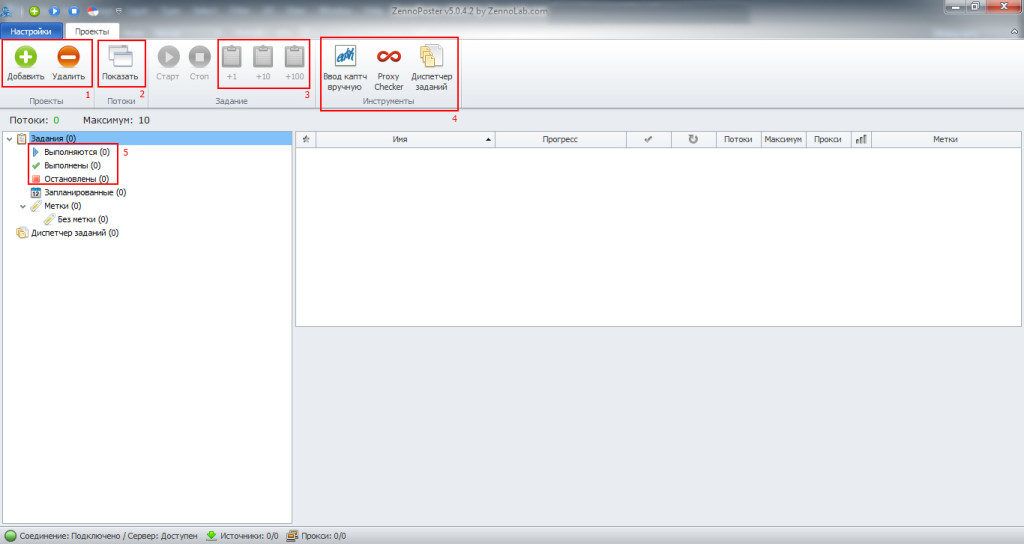Launch the Proxy Checker tool
This screenshot has width=1024, height=544.
click(x=388, y=68)
